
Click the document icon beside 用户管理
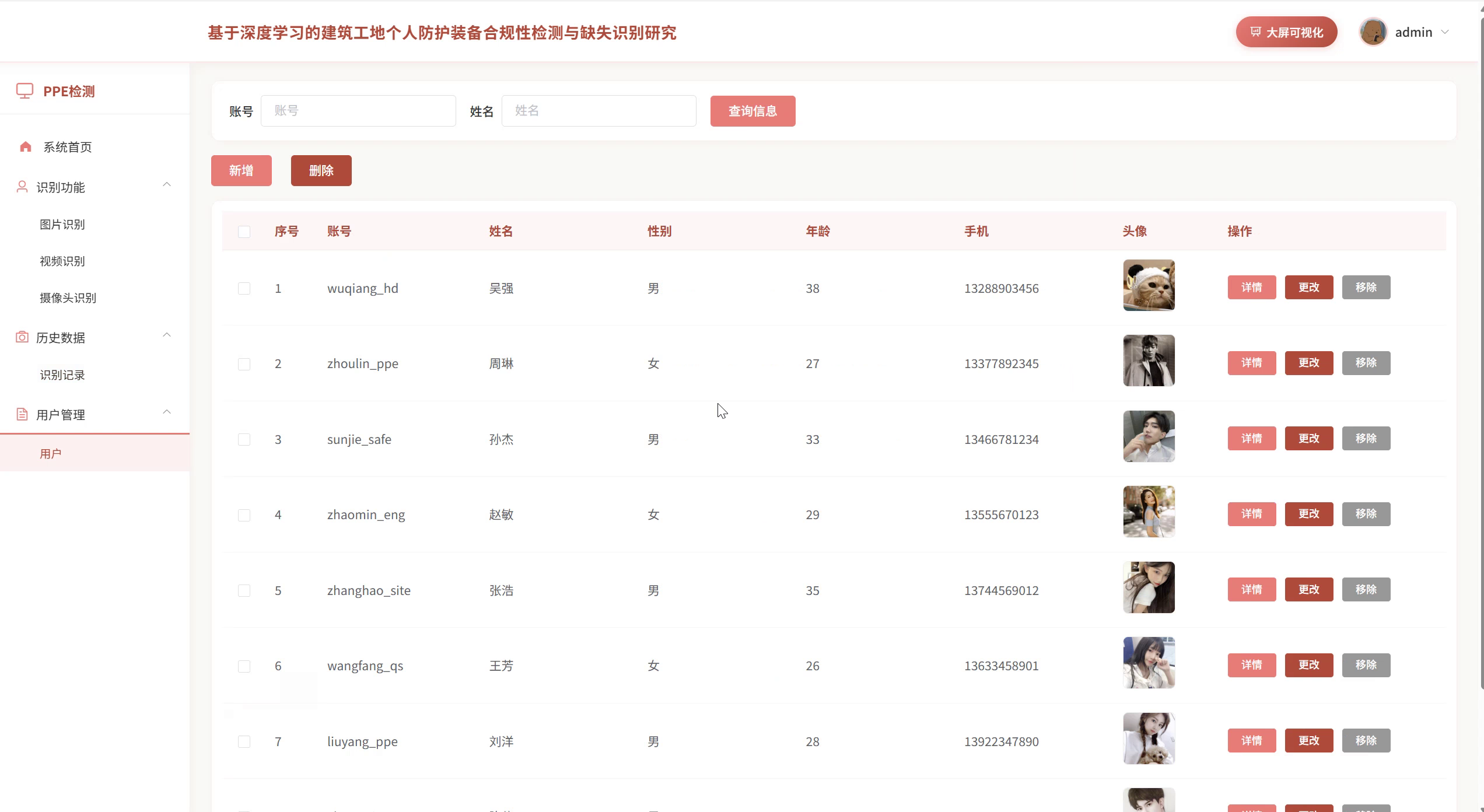click(22, 414)
